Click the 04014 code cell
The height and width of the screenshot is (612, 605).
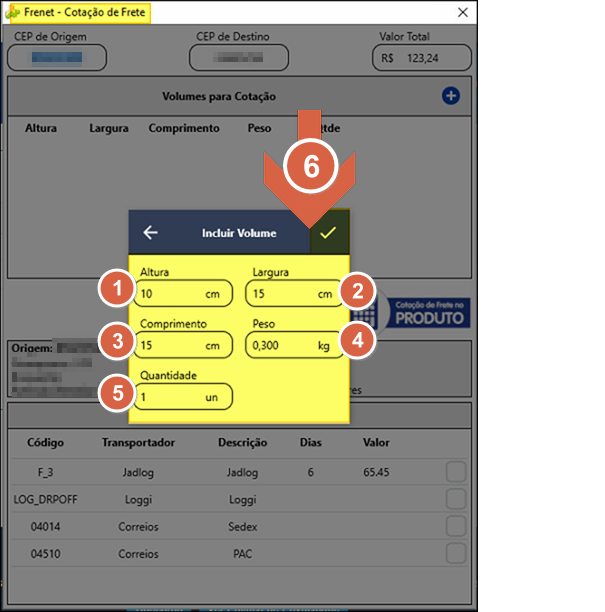tap(45, 527)
